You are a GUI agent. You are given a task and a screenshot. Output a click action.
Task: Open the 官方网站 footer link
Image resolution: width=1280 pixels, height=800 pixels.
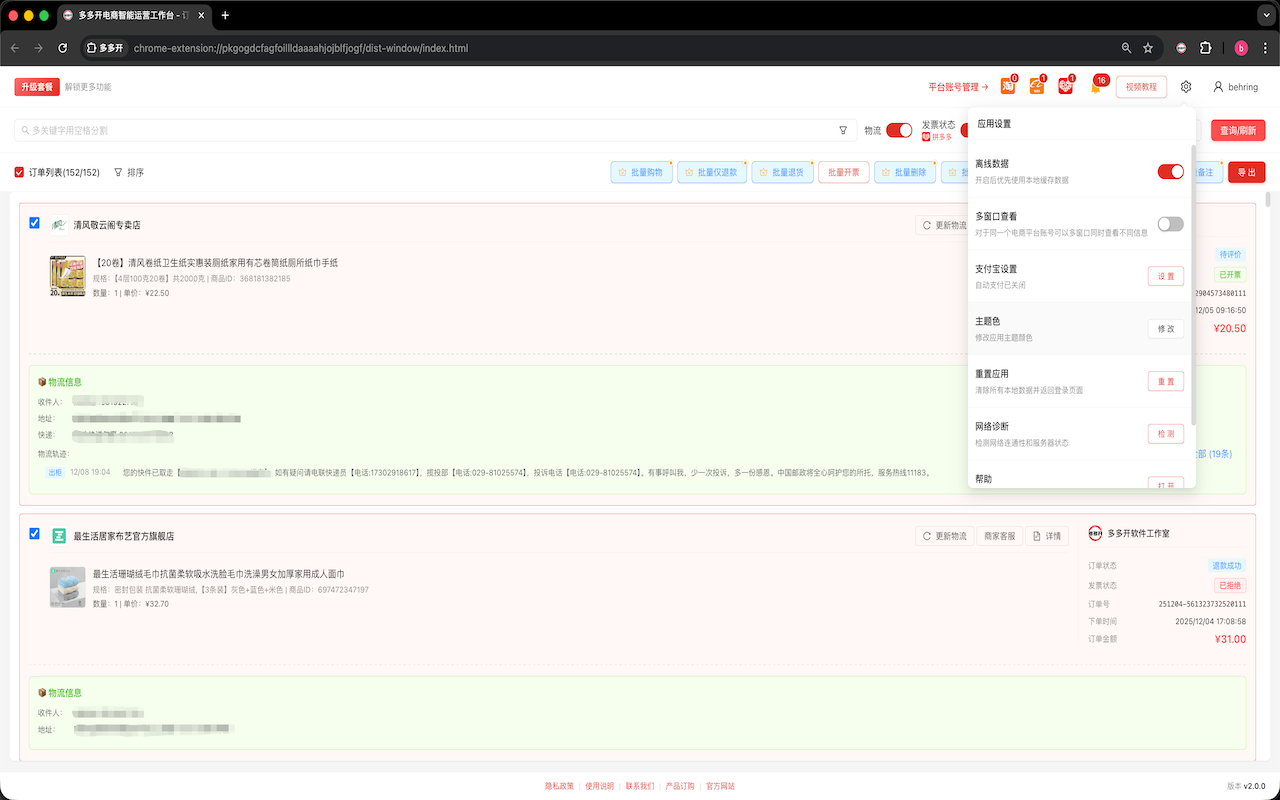pos(720,786)
